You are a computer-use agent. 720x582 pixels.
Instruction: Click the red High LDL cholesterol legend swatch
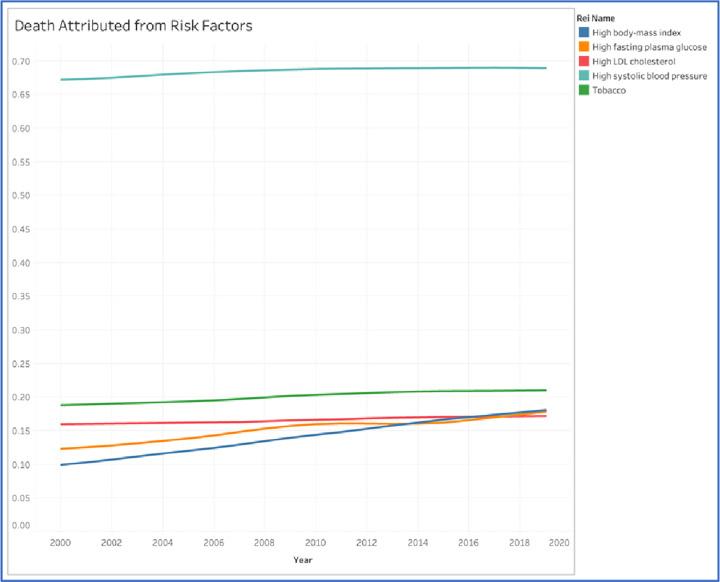[x=582, y=61]
